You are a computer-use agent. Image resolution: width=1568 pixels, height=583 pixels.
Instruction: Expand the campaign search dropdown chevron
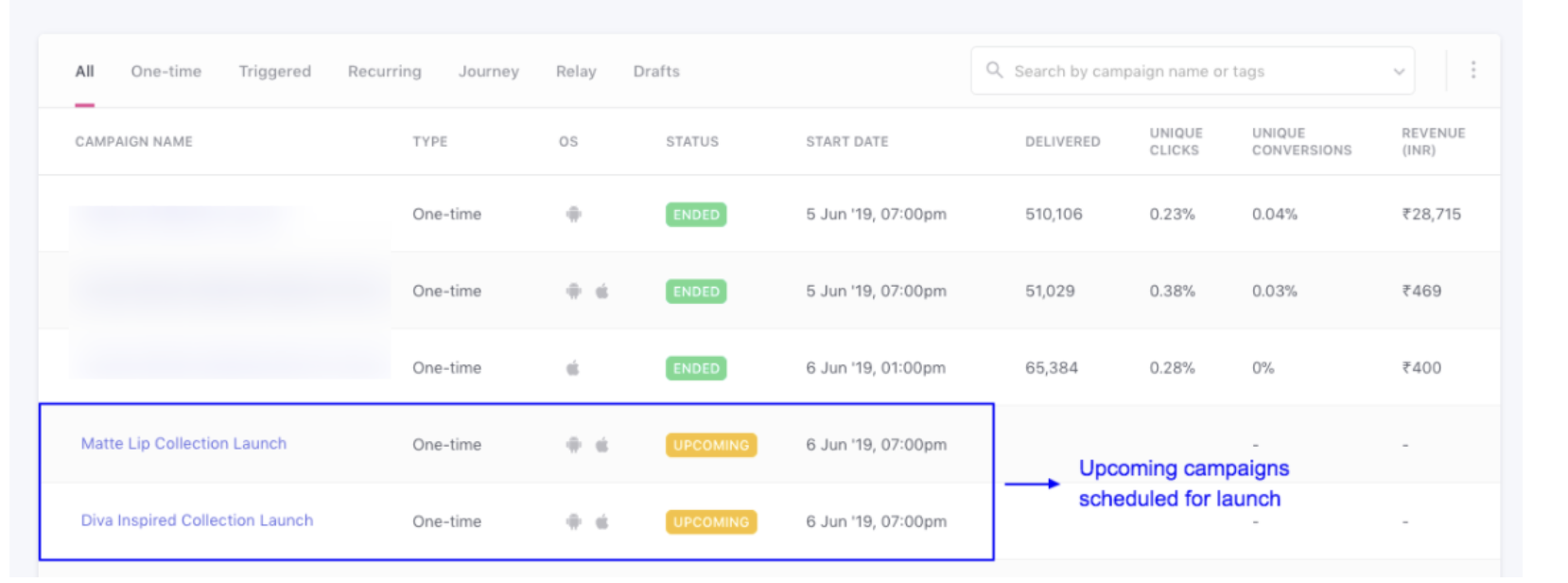(x=1399, y=72)
